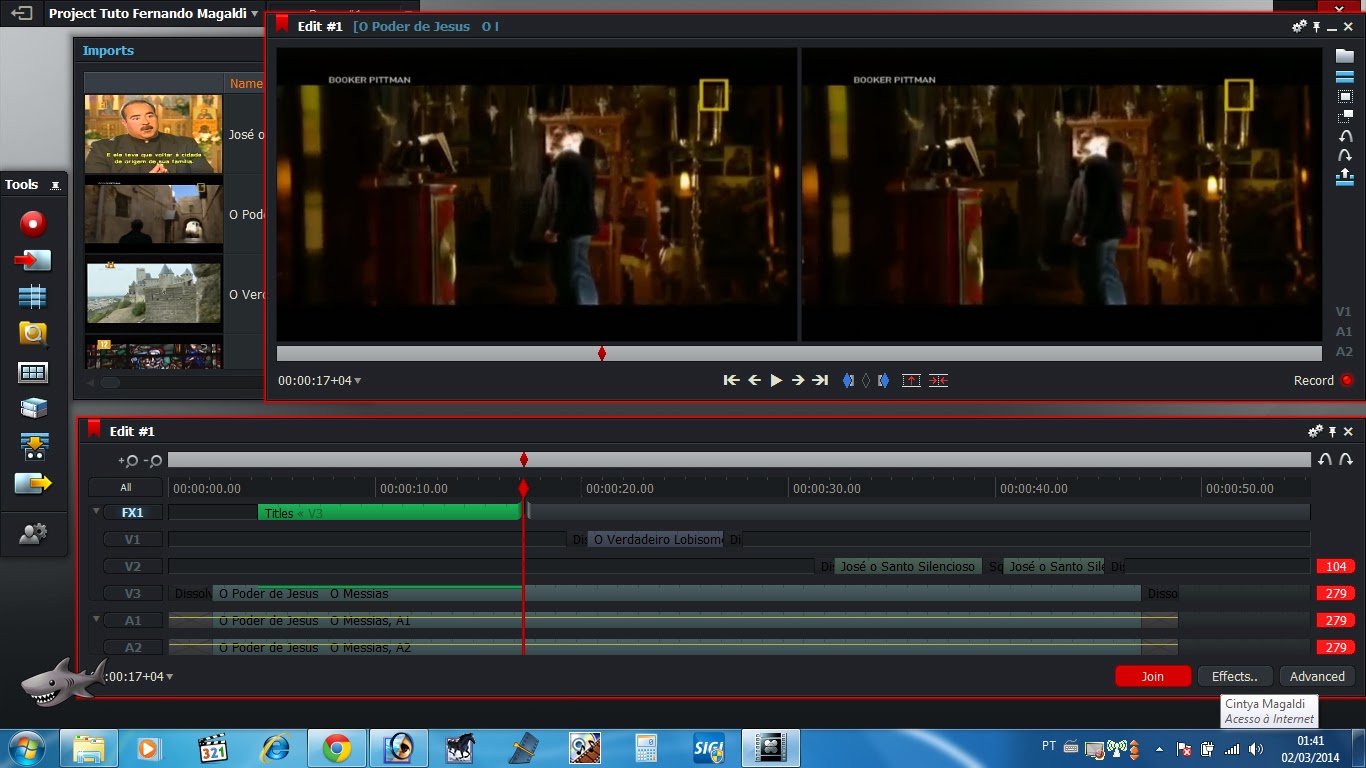Collapse the audio tracks group triangle beside A1

(97, 619)
